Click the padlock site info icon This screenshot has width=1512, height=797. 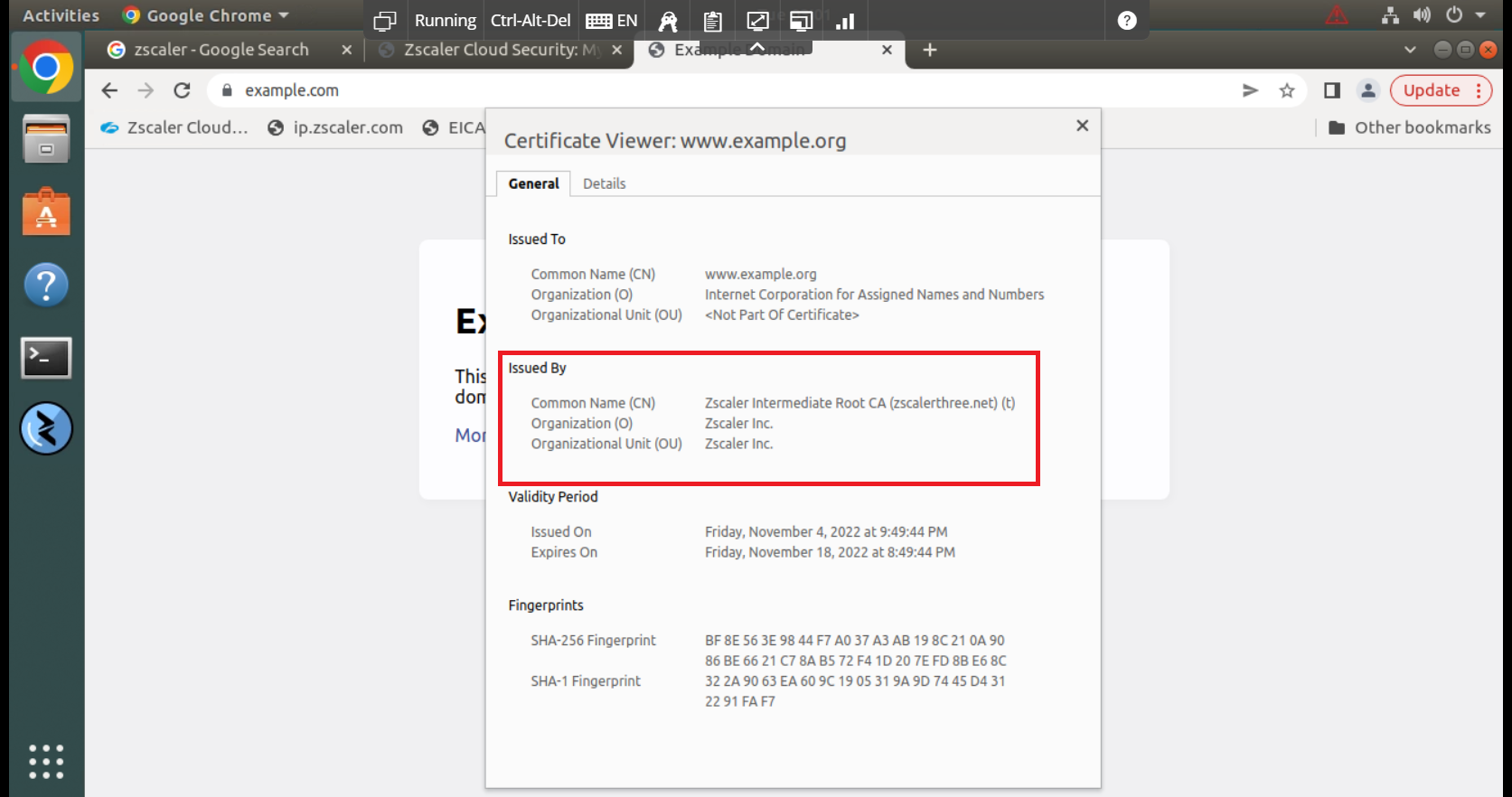tap(227, 90)
